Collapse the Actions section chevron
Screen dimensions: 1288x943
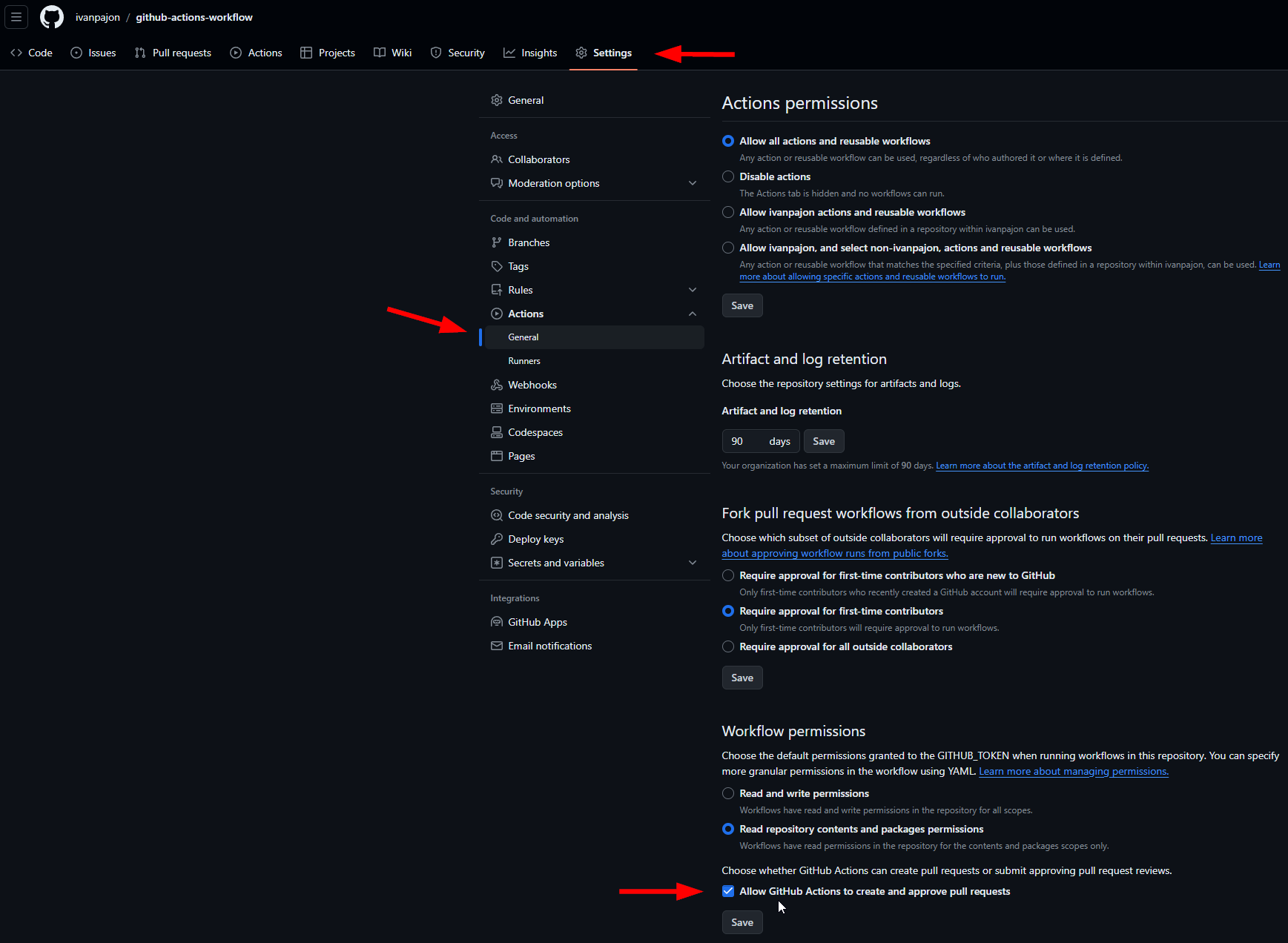[x=693, y=314]
